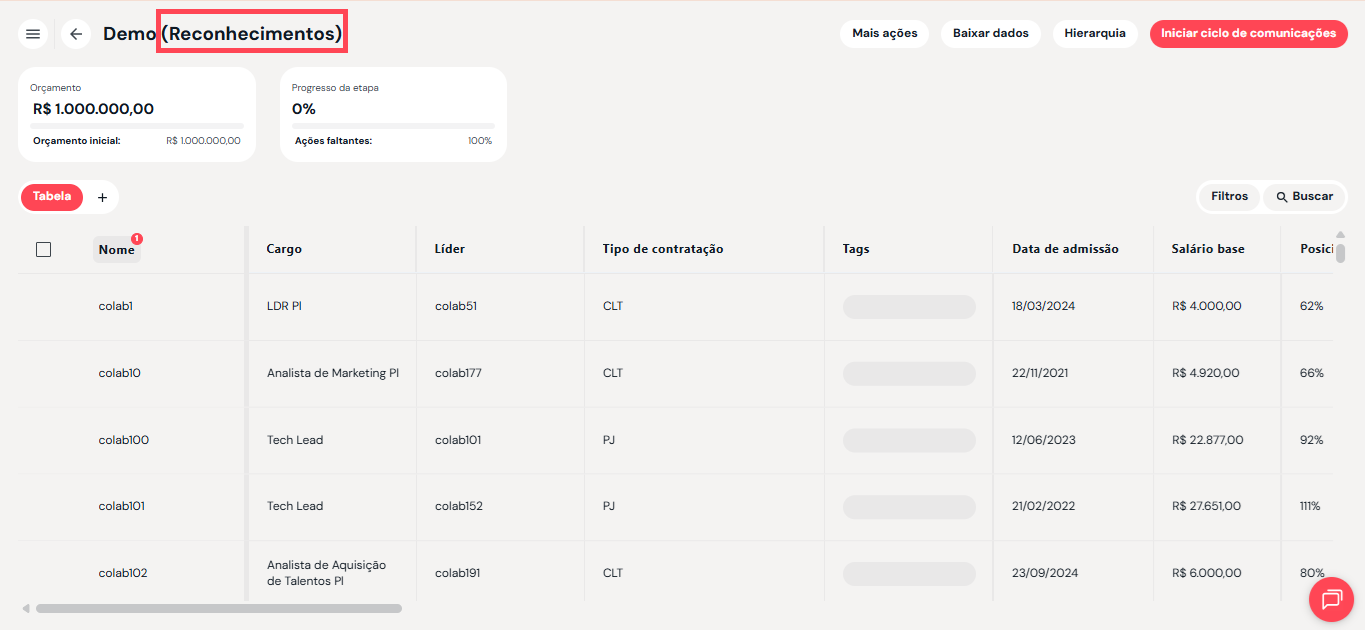Click the Orçamento progress bar

click(x=137, y=126)
